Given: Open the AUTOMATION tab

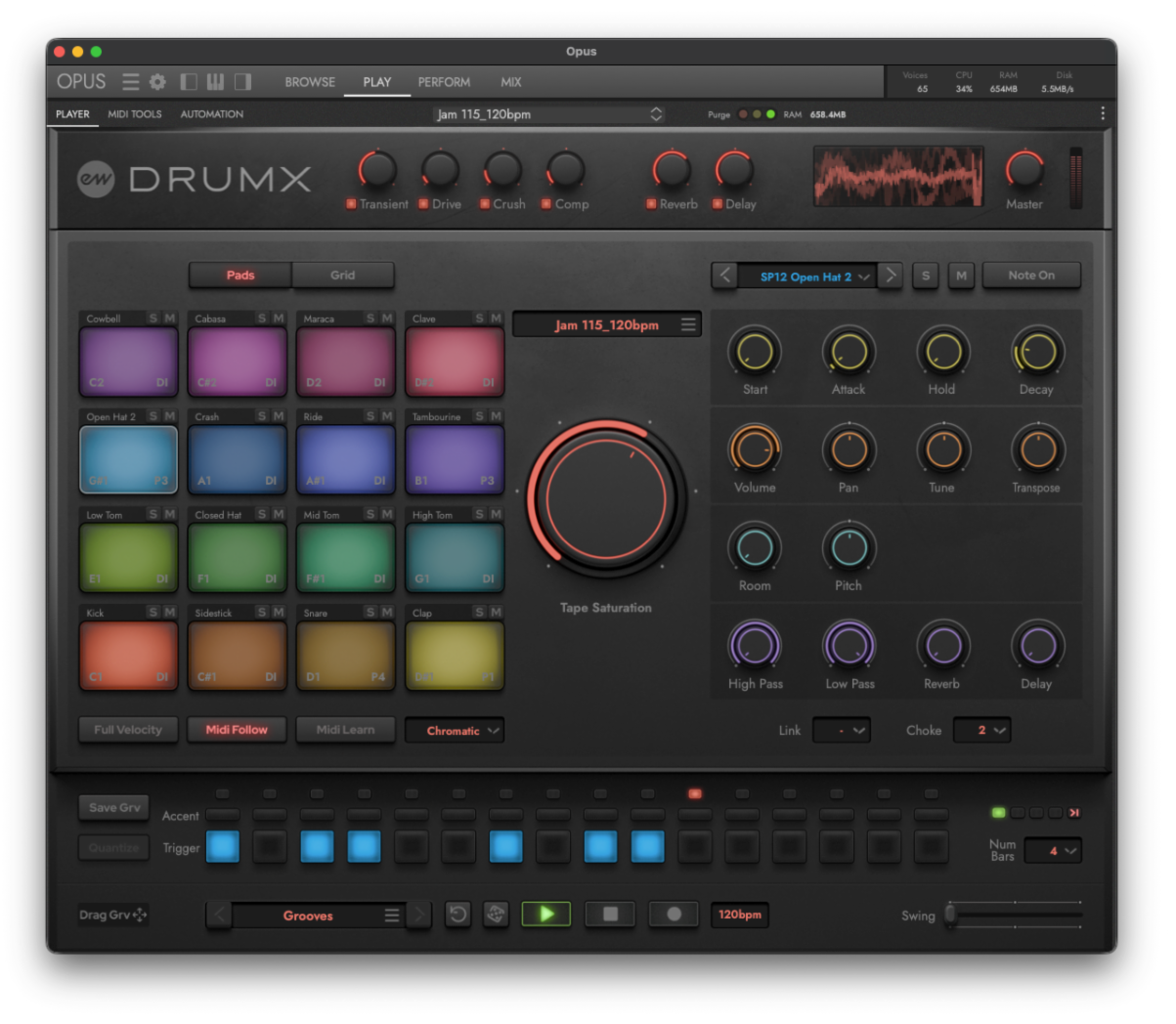Looking at the screenshot, I should pyautogui.click(x=211, y=113).
